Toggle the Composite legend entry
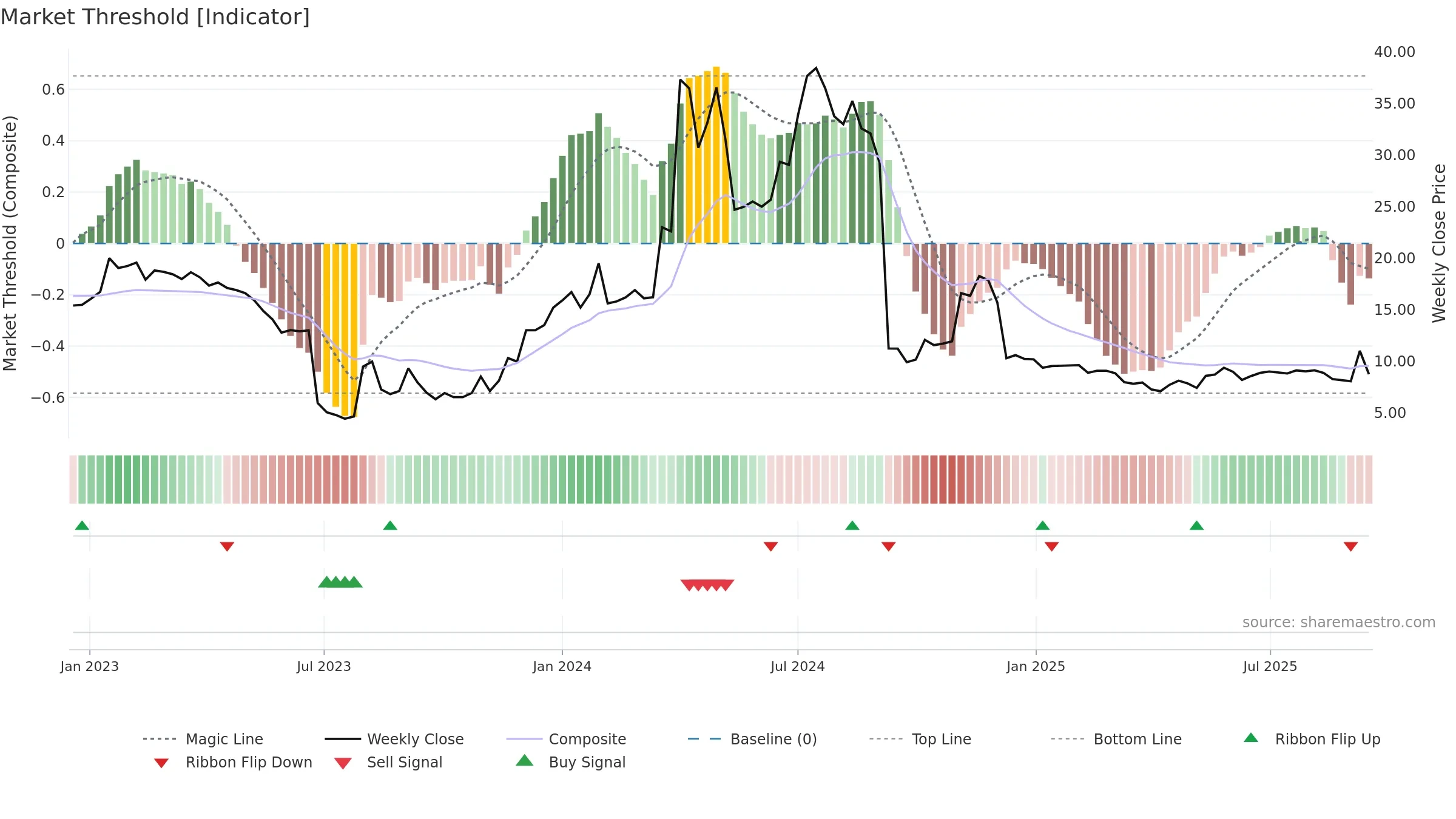 [566, 739]
